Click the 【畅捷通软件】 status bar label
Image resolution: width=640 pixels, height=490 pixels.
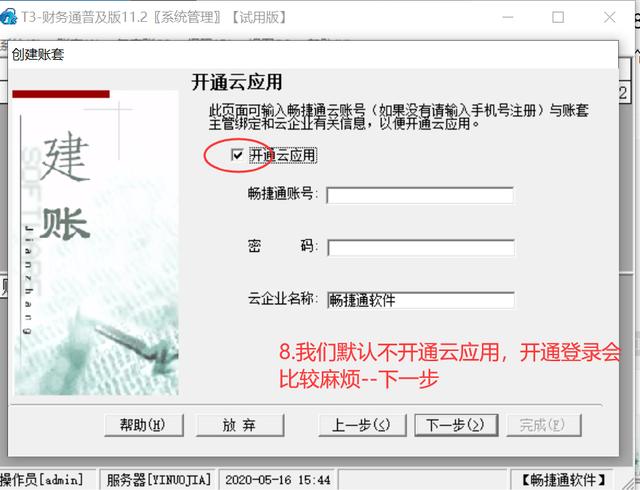tap(563, 480)
